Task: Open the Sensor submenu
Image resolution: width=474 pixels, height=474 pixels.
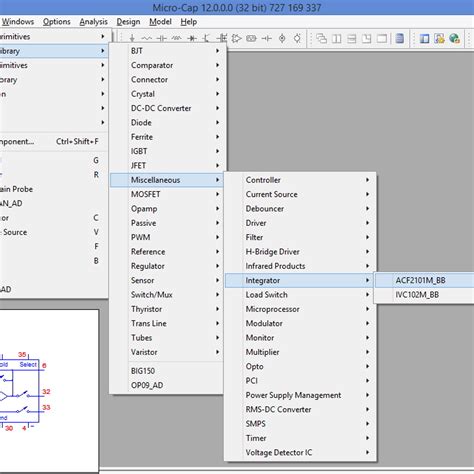Action: pyautogui.click(x=168, y=280)
